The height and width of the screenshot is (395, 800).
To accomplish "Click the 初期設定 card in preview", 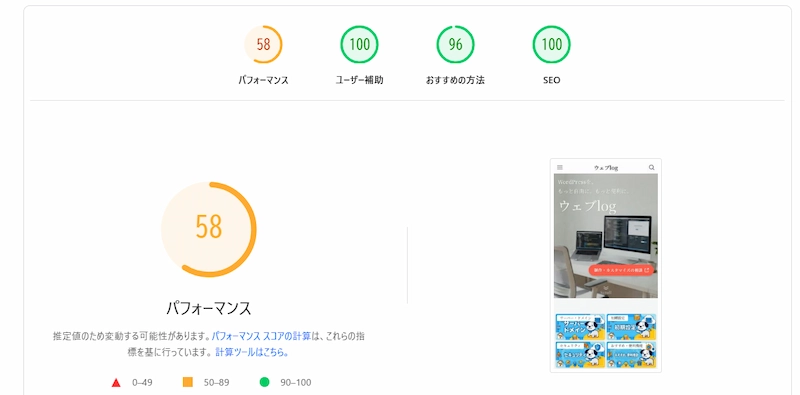I will [632, 327].
